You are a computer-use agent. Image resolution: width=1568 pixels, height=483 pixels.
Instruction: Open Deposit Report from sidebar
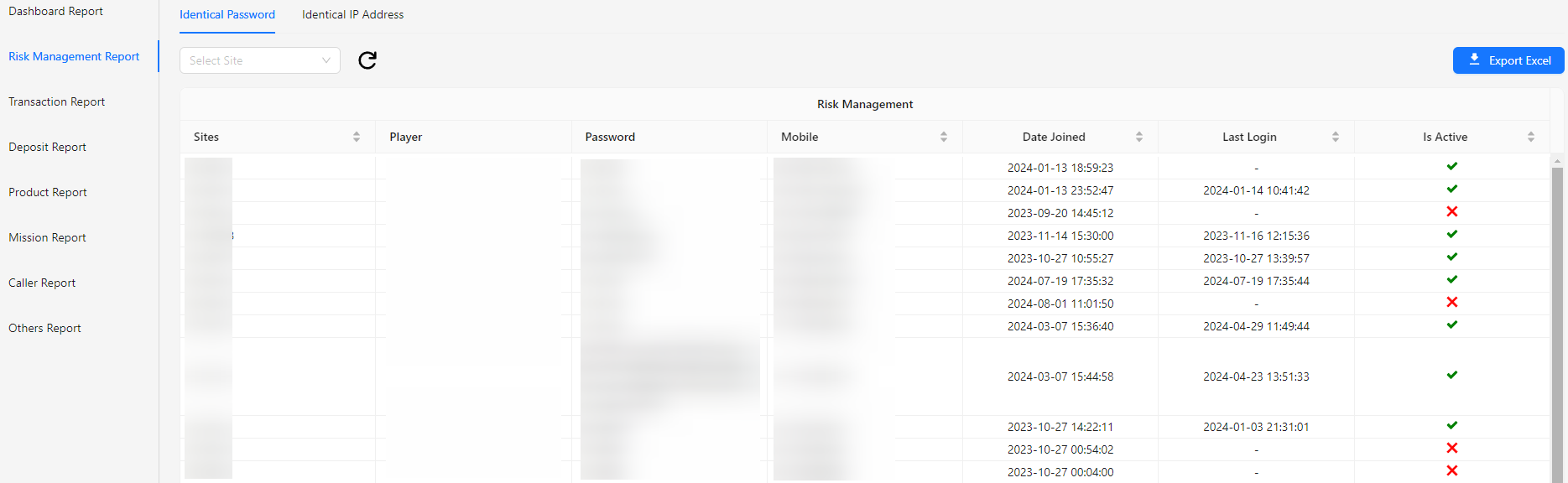tap(48, 148)
